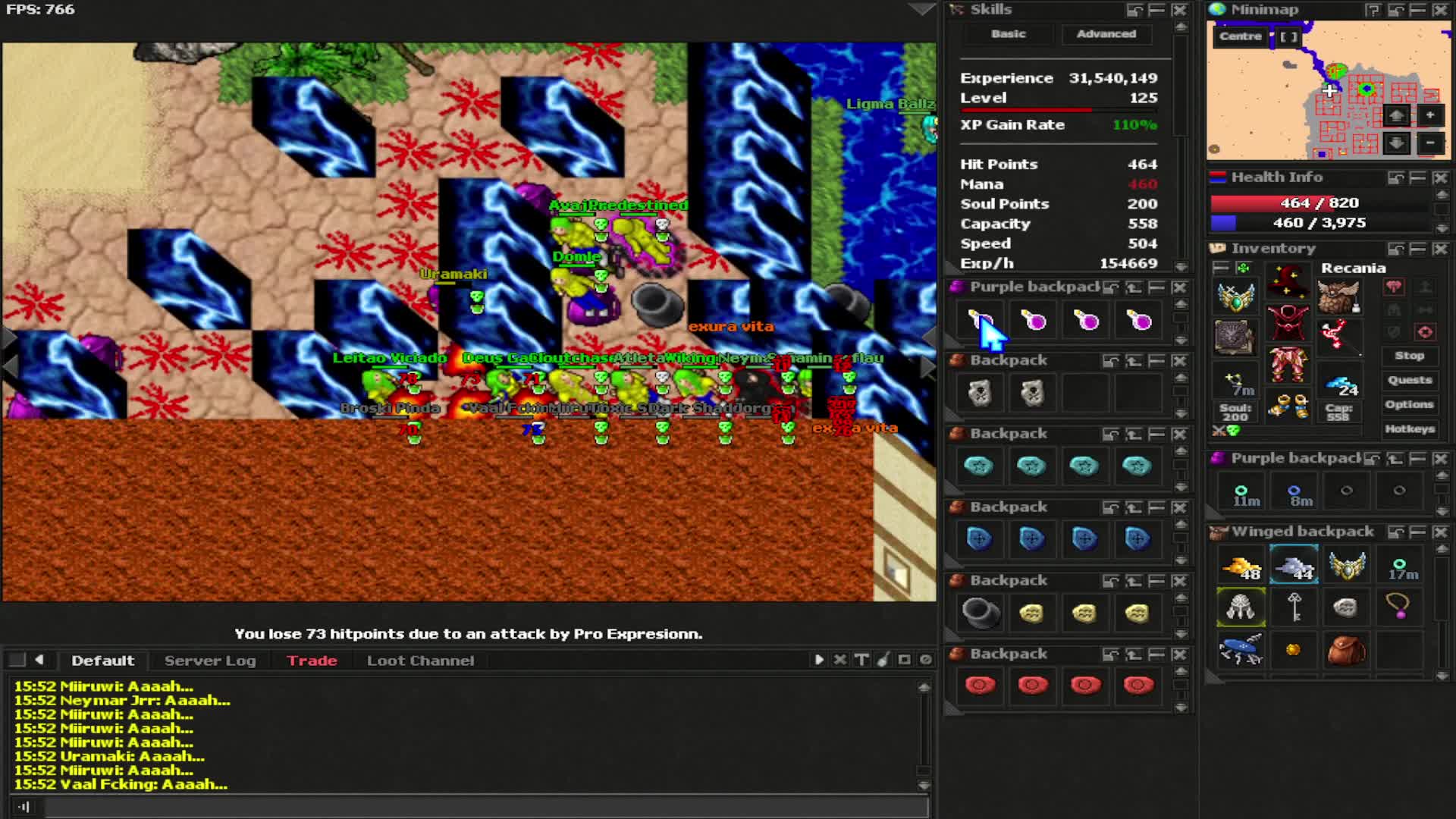The width and height of the screenshot is (1456, 819).
Task: Click the red Level progress bar
Action: [x=1059, y=111]
